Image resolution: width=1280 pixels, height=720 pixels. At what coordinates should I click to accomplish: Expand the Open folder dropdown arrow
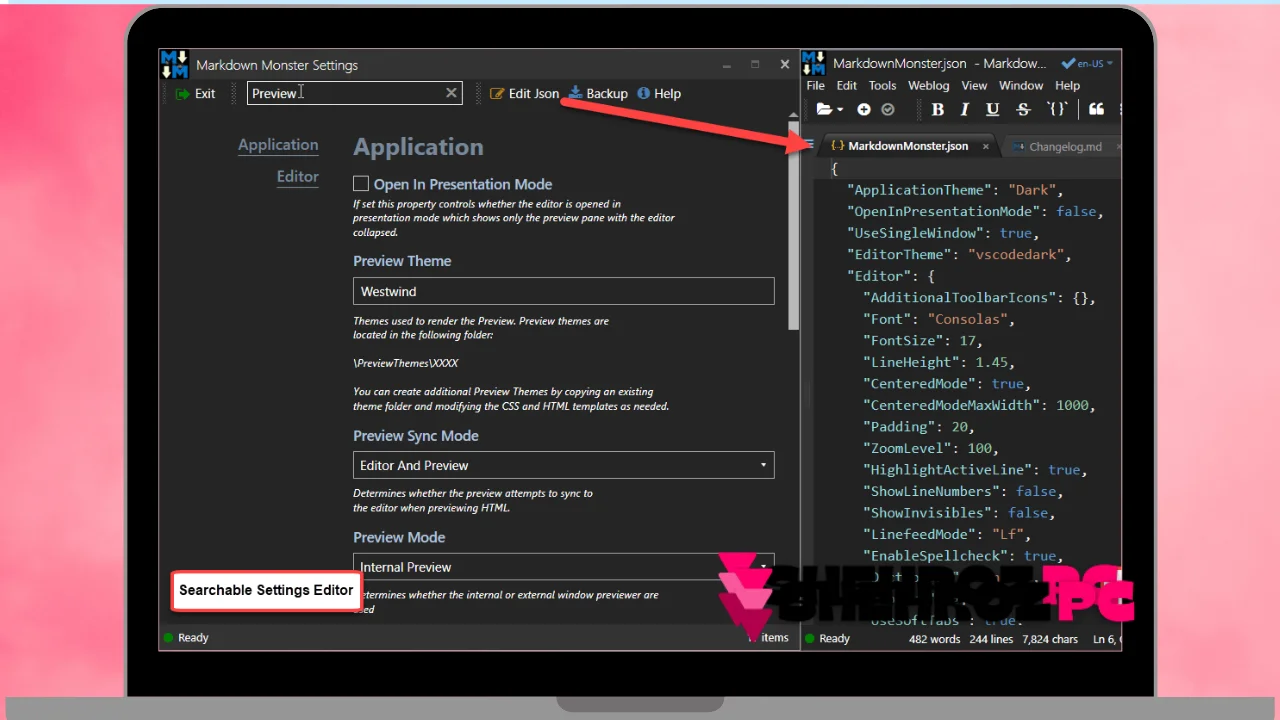point(840,110)
